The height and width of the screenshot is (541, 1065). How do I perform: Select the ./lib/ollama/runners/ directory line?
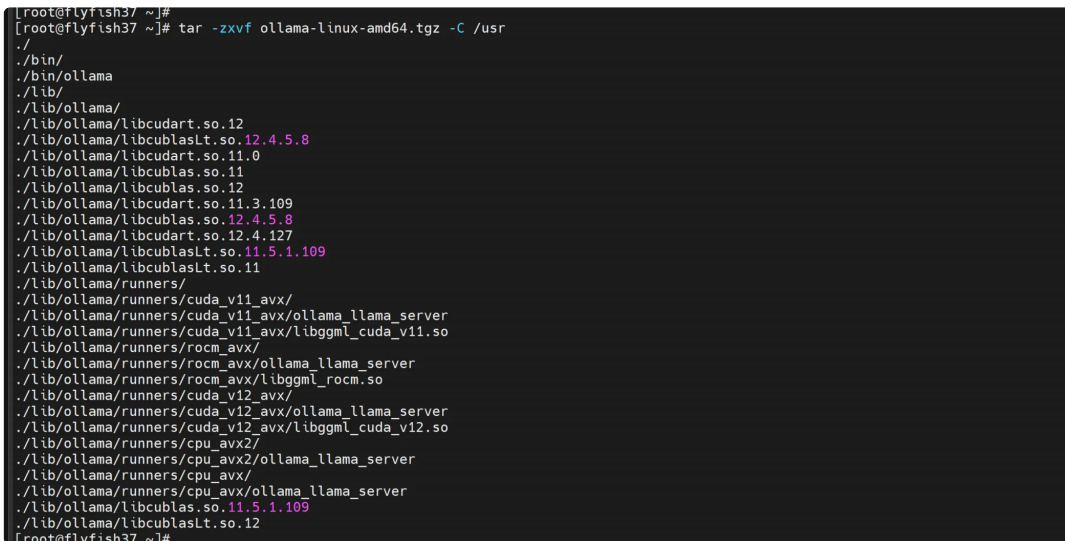click(x=101, y=284)
